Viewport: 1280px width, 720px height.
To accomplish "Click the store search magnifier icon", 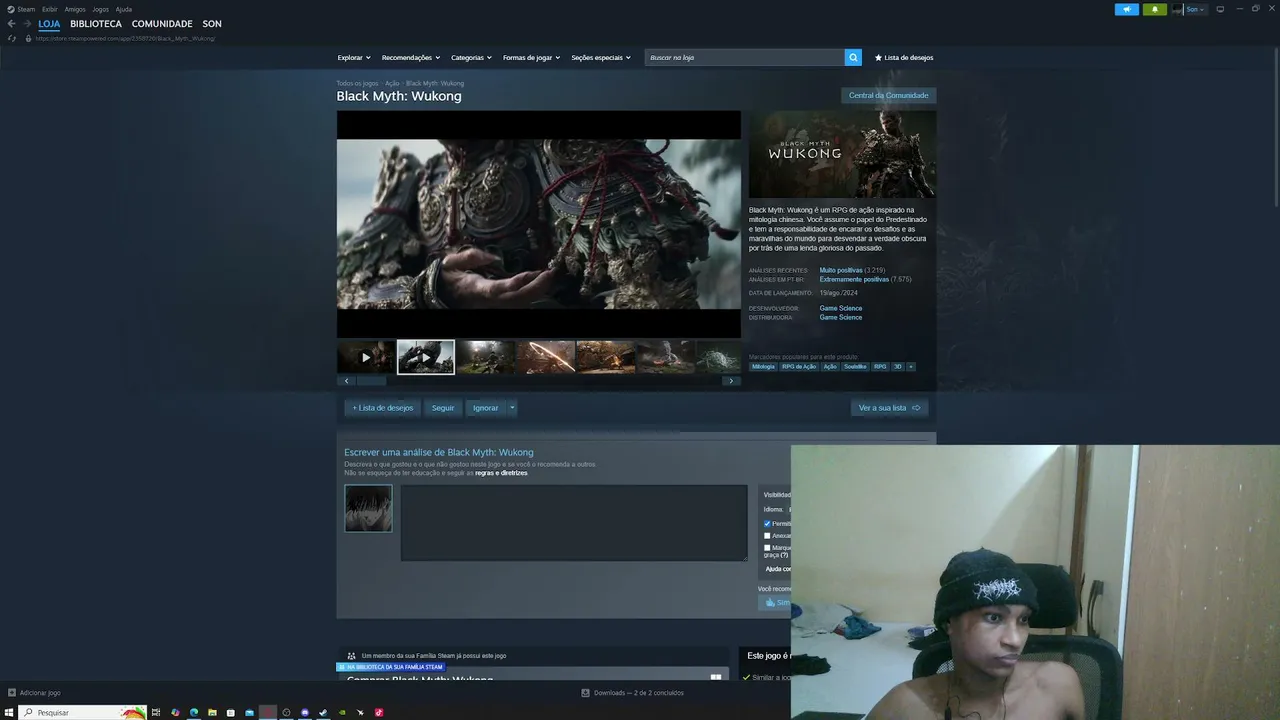I will point(853,58).
